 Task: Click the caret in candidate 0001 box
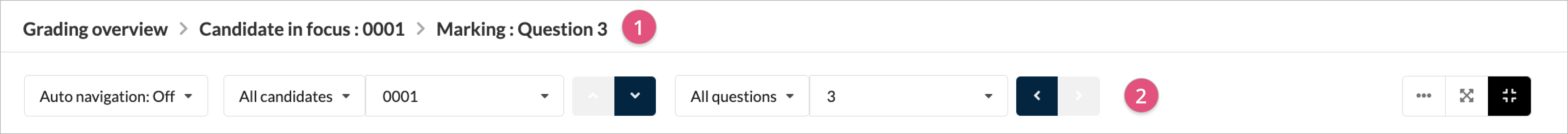pos(544,96)
